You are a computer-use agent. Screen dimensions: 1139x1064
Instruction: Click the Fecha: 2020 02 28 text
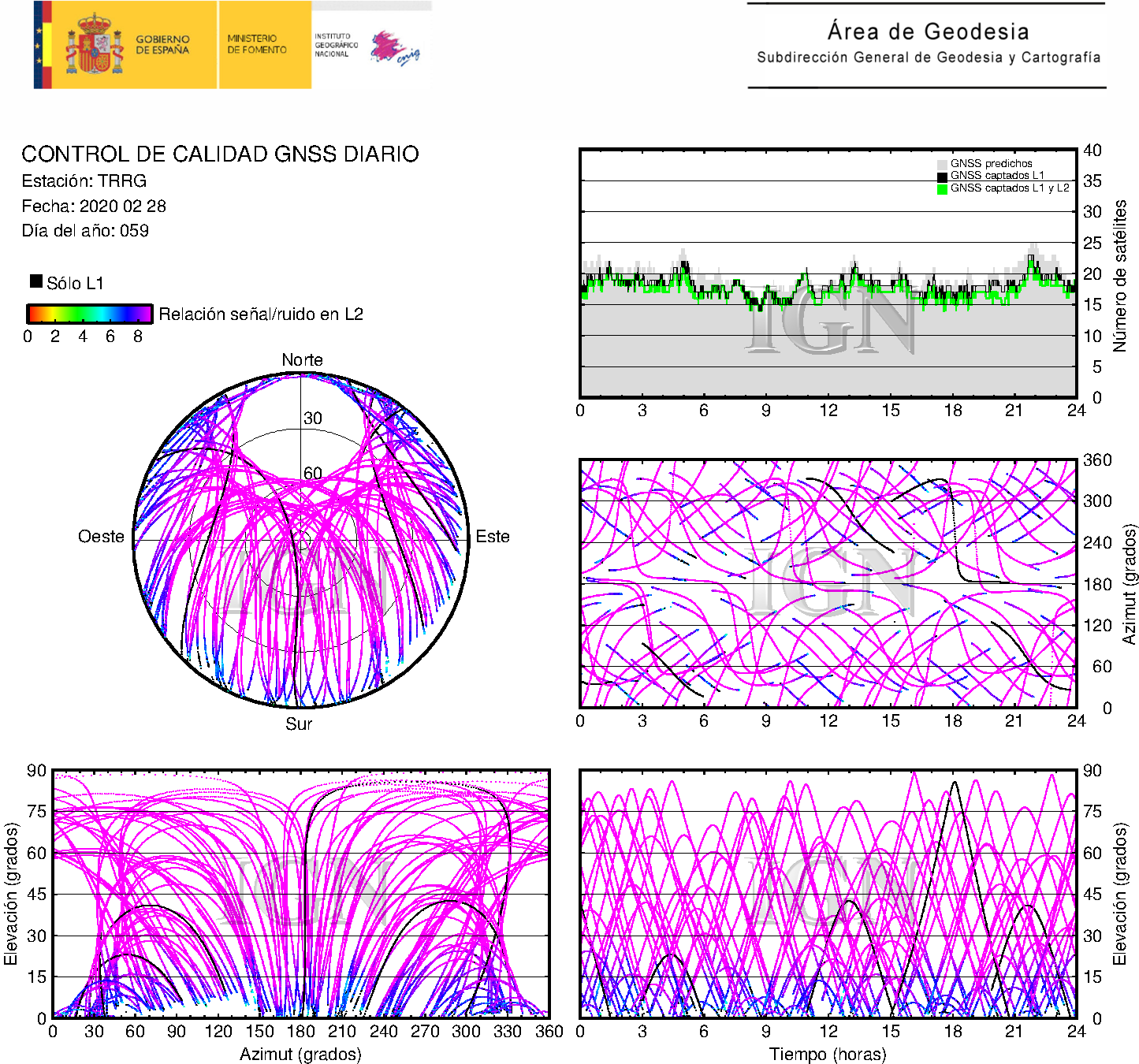[94, 206]
